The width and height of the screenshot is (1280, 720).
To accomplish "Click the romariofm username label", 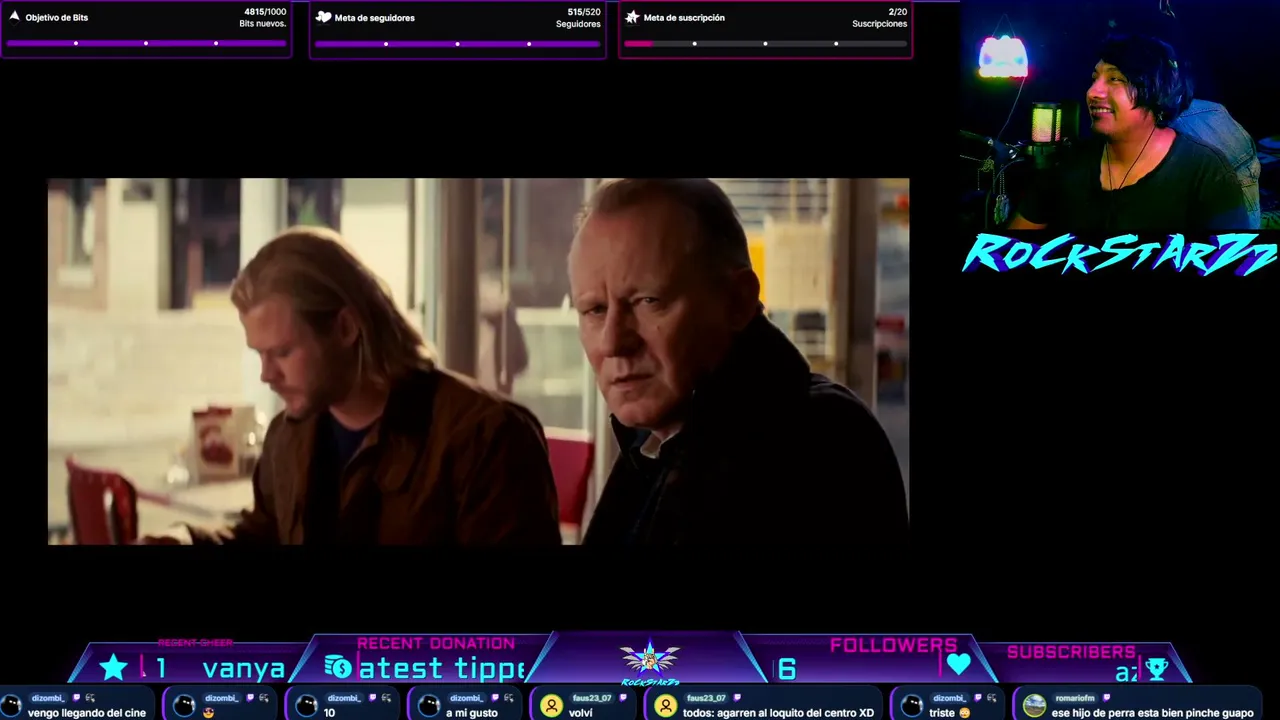I will click(1075, 698).
